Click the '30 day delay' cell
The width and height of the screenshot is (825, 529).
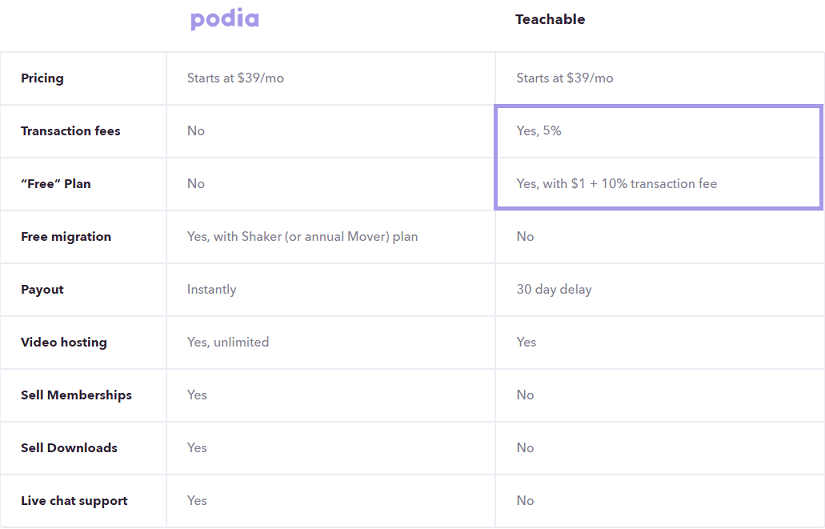point(554,290)
